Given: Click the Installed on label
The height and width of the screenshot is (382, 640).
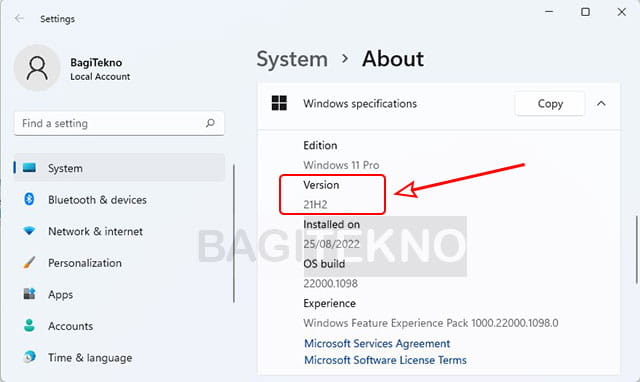Looking at the screenshot, I should (331, 224).
